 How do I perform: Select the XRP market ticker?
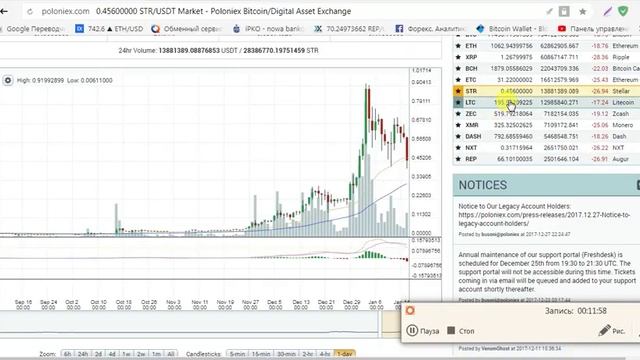click(471, 57)
